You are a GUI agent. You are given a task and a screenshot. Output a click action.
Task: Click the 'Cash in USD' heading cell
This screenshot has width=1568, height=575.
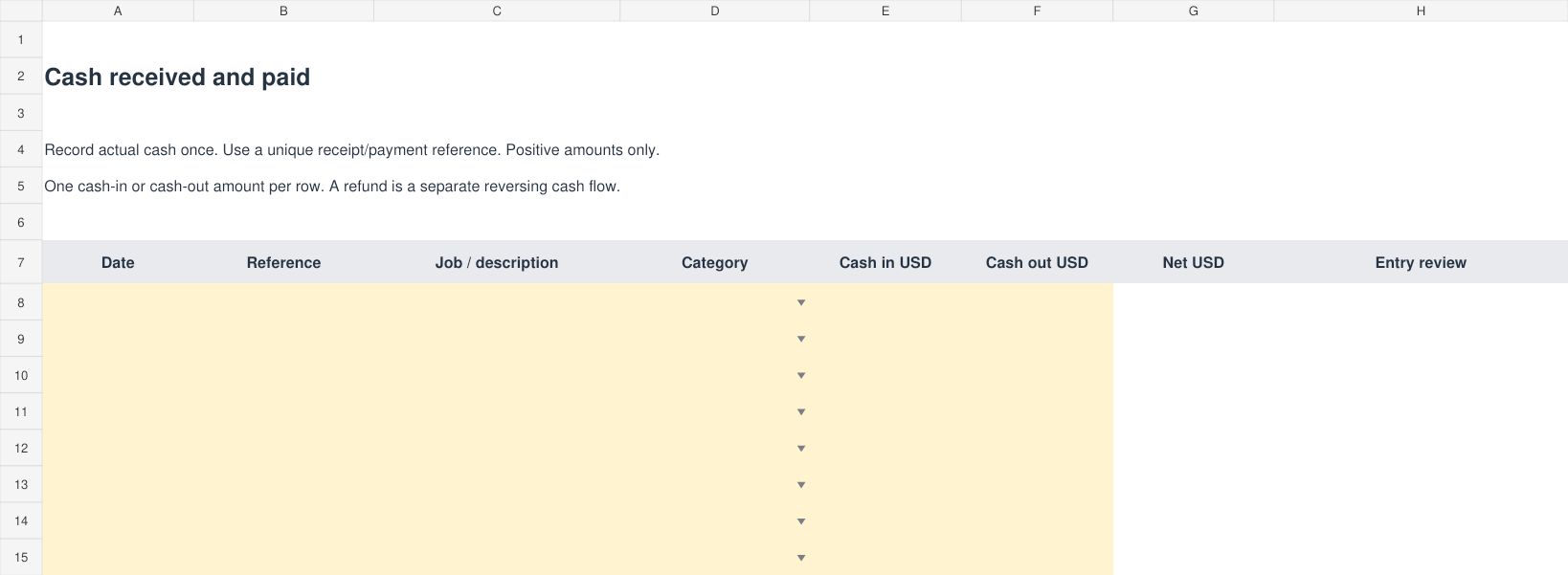(x=885, y=262)
